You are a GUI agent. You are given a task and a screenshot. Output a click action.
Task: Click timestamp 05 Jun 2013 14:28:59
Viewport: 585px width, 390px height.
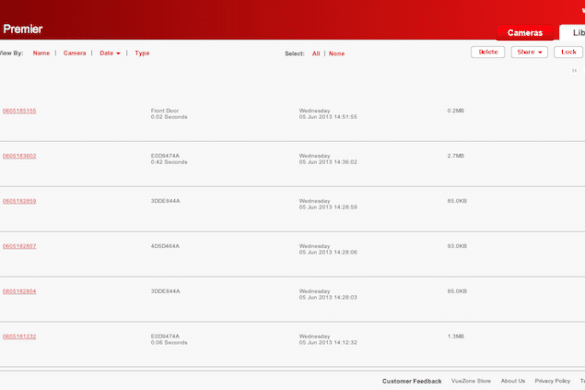point(328,207)
